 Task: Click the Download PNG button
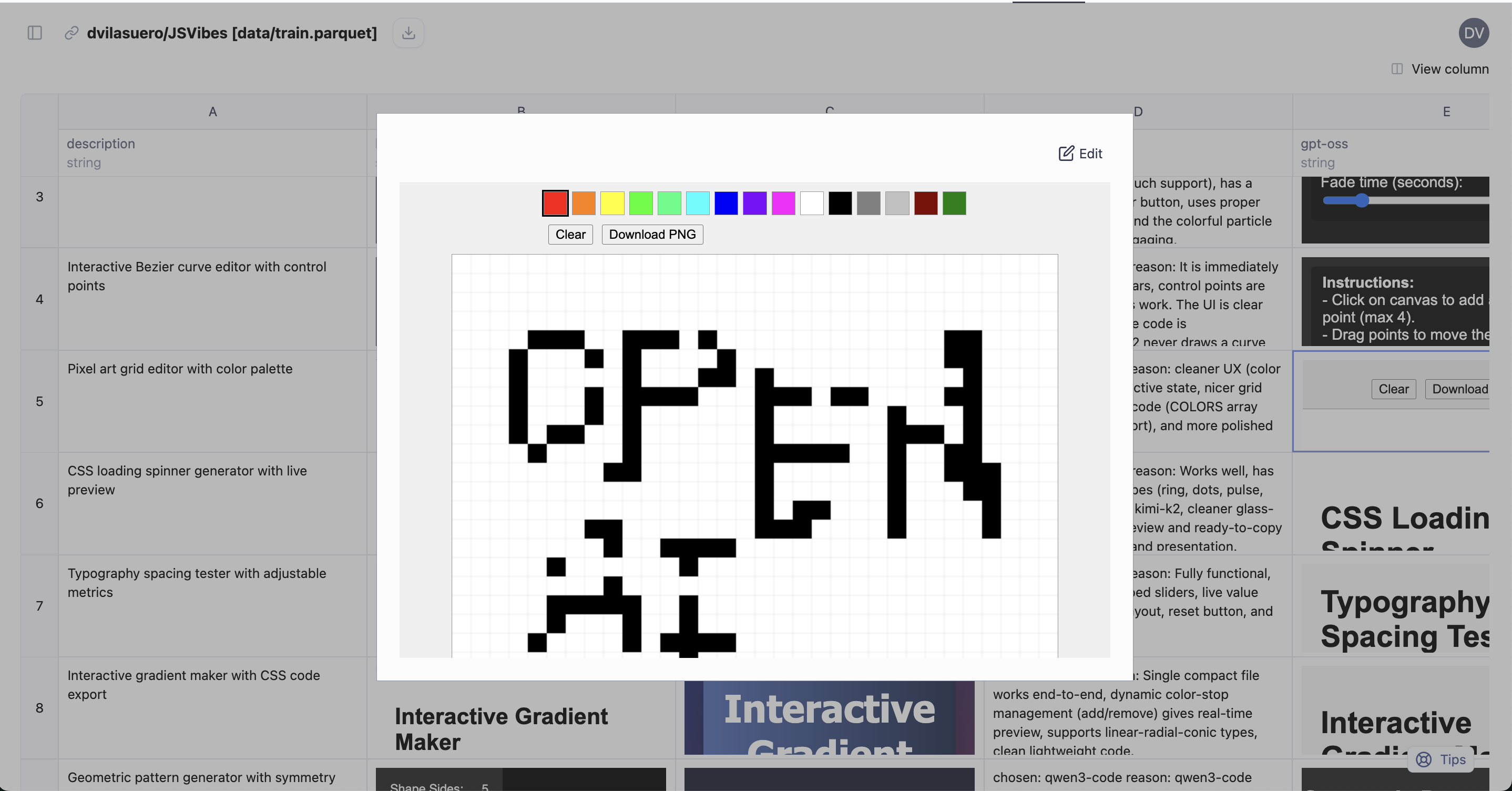652,235
